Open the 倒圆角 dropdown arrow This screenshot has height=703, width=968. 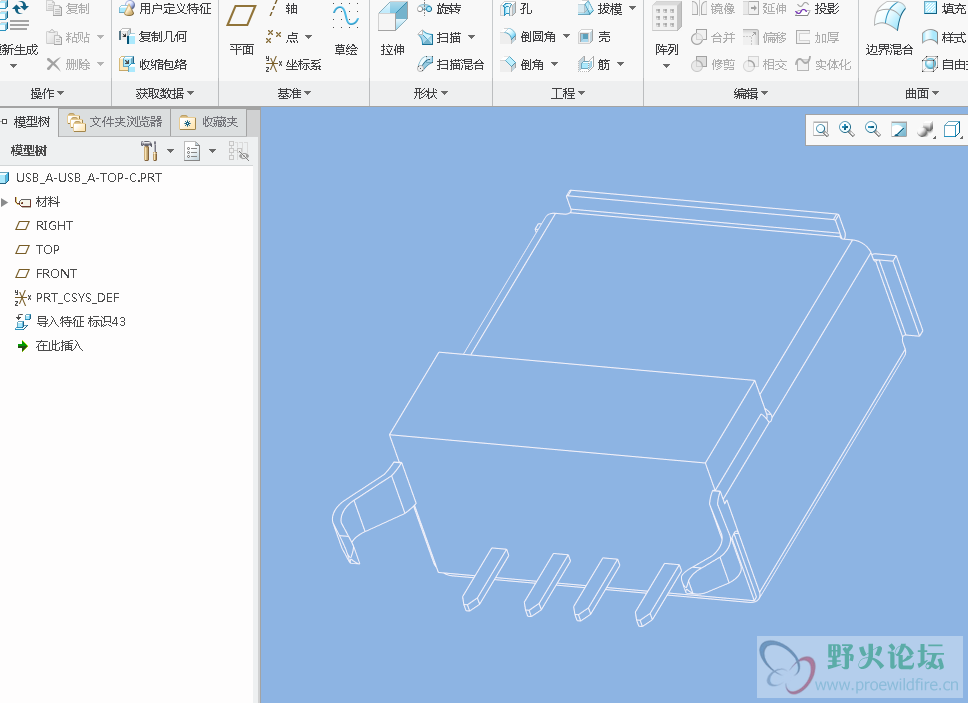(x=566, y=36)
